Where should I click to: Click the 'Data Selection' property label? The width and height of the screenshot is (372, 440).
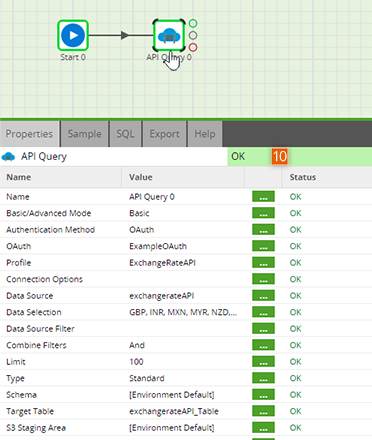click(x=34, y=312)
